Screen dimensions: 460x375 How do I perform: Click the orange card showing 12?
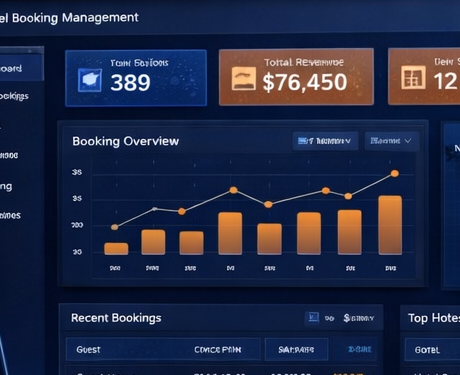[x=424, y=76]
